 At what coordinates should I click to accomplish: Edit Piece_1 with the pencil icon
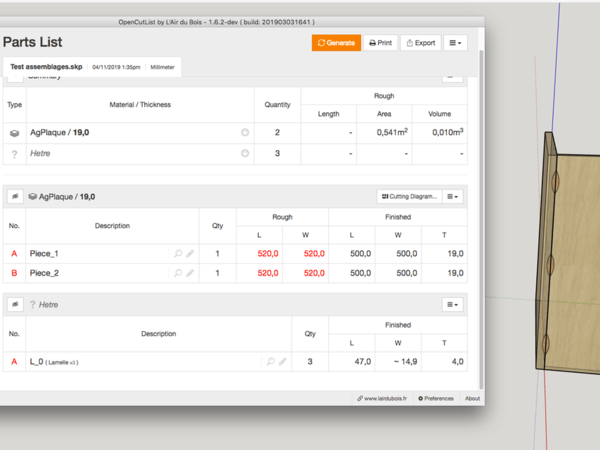[190, 254]
